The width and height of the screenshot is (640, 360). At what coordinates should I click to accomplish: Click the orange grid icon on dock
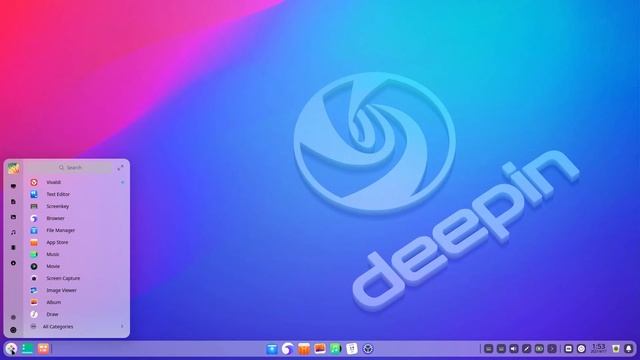coord(43,349)
